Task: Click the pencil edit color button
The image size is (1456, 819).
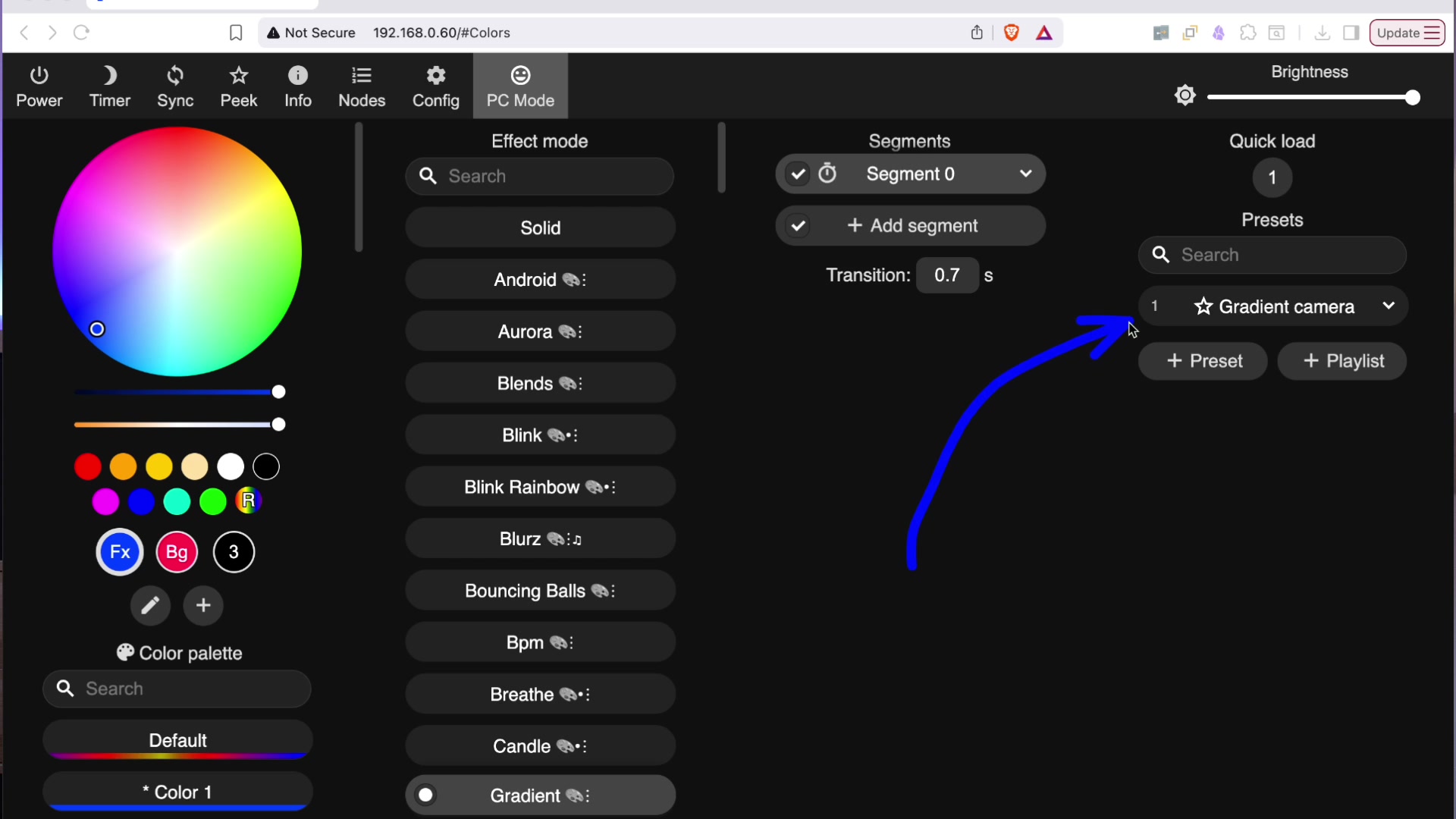Action: coord(150,605)
